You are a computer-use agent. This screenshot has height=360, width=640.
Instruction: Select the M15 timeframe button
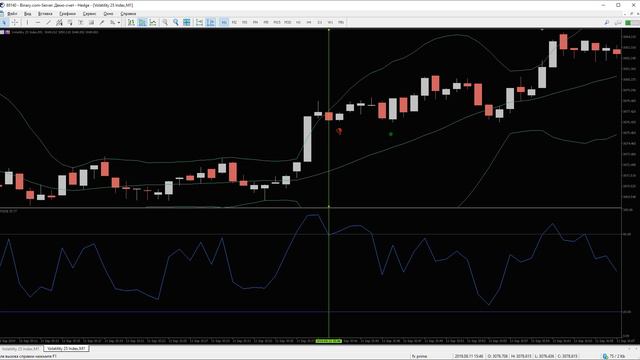277,22
